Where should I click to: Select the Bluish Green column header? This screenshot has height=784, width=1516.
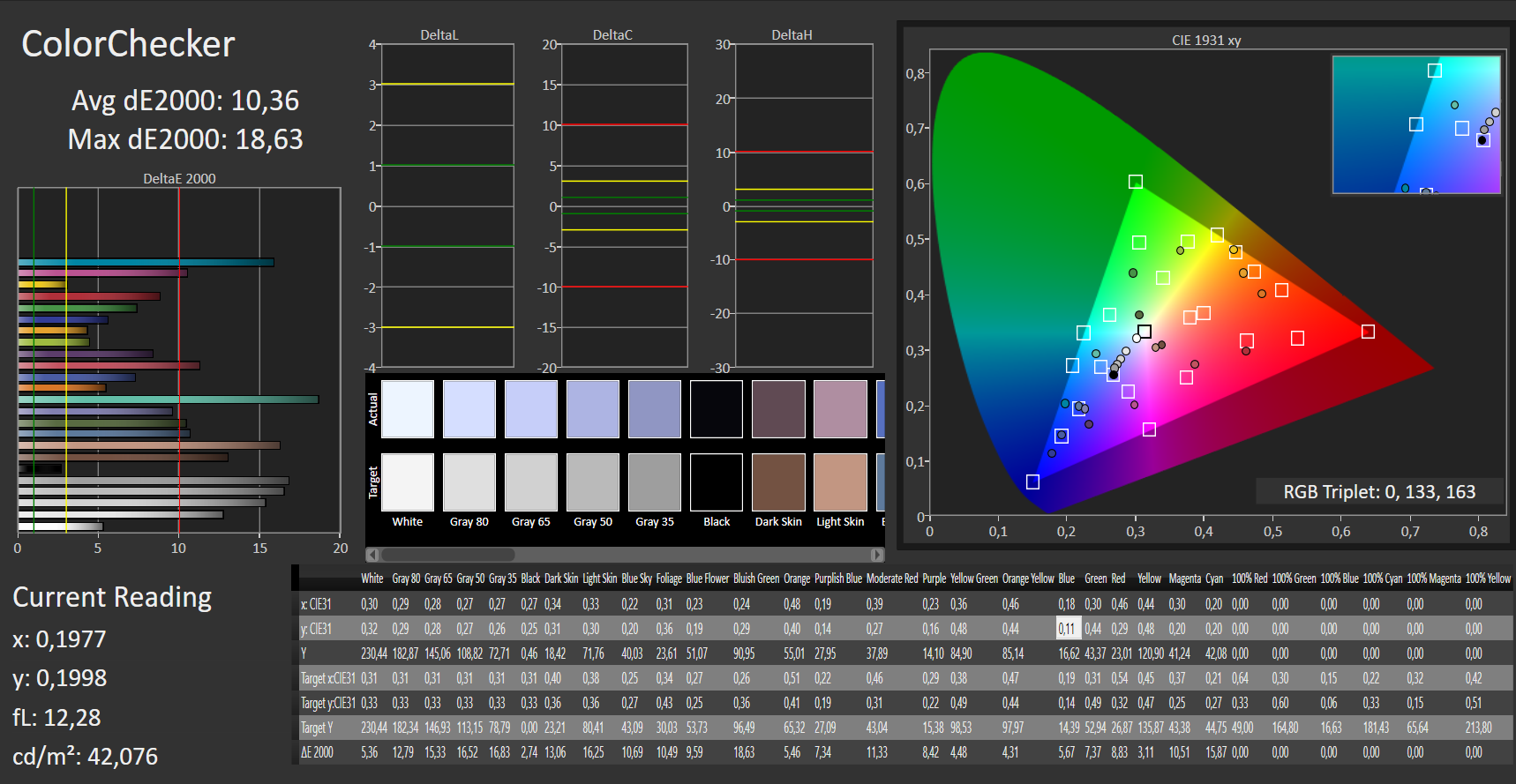pos(756,579)
